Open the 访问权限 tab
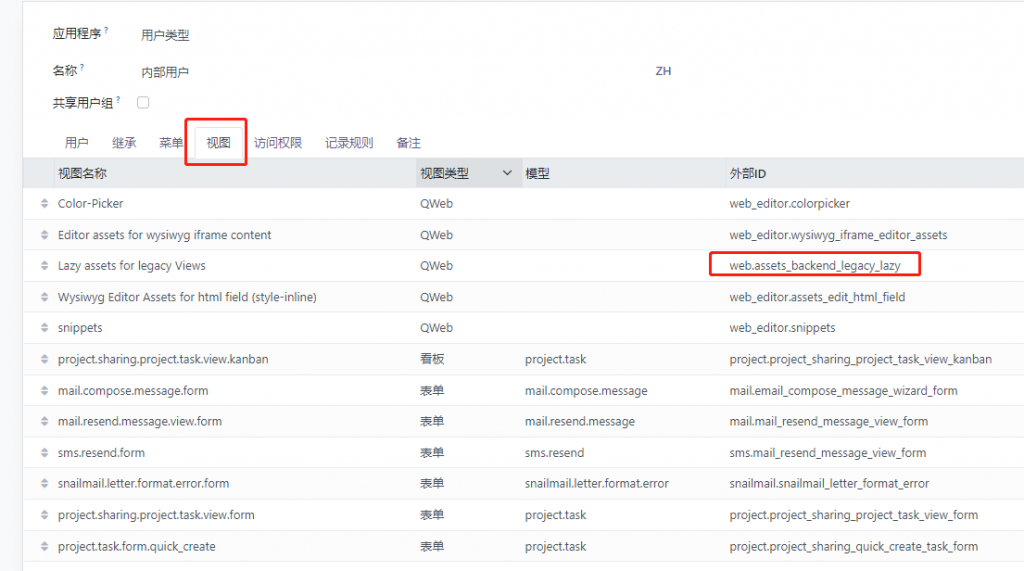The height and width of the screenshot is (571, 1024). coord(278,142)
